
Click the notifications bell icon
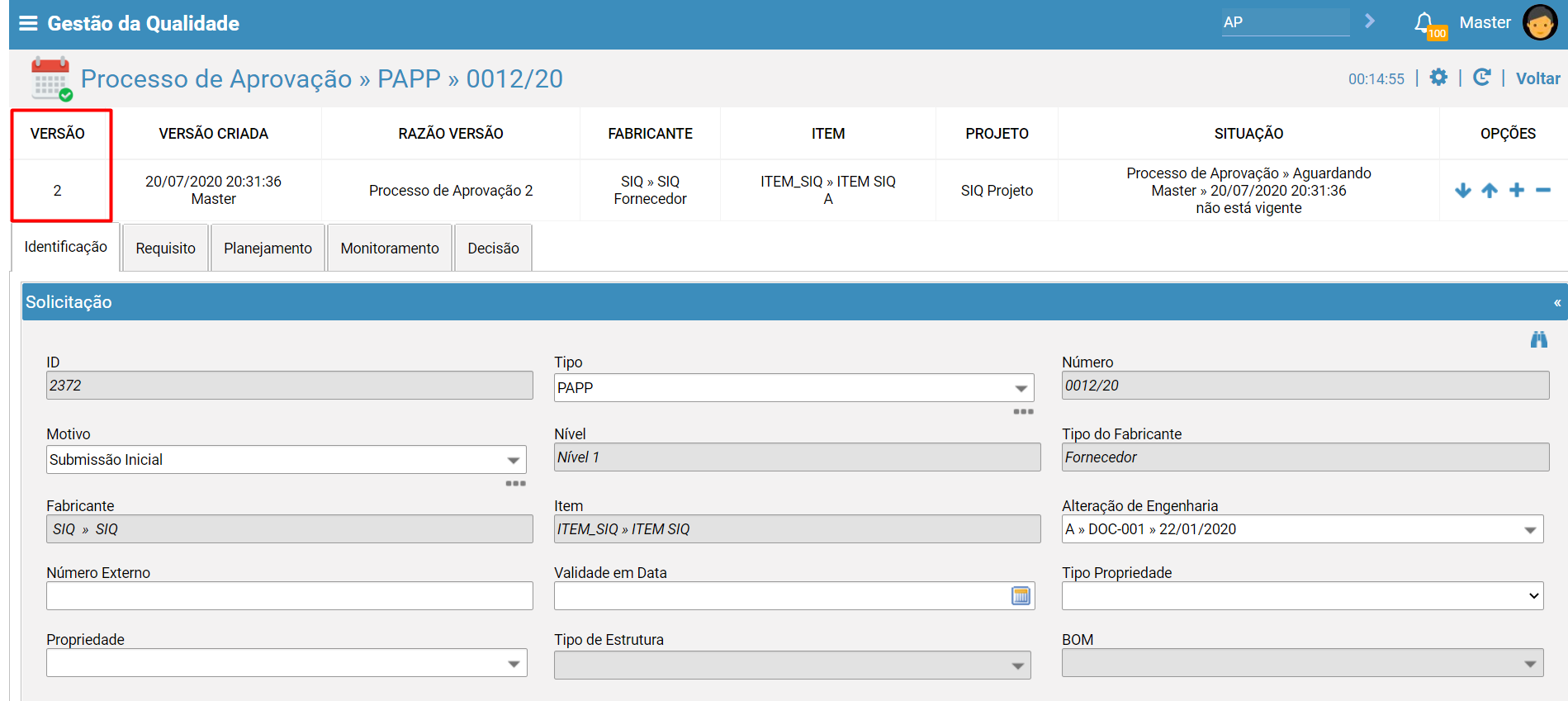click(1424, 22)
